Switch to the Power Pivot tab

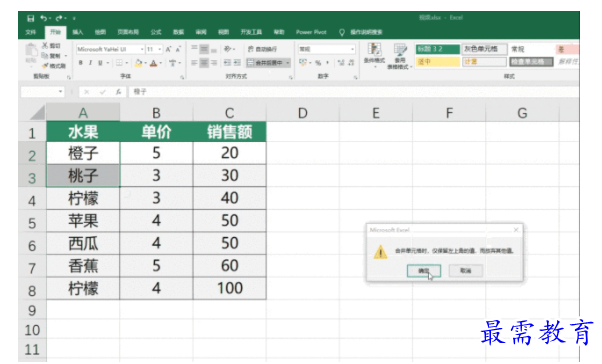pos(311,32)
